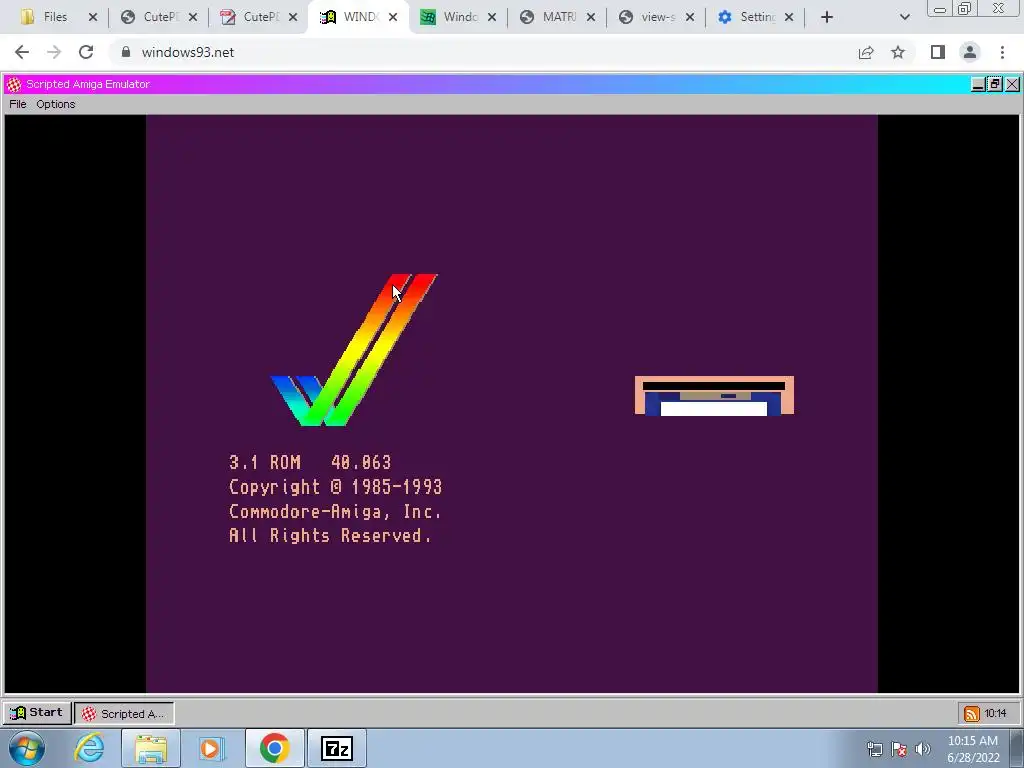The width and height of the screenshot is (1024, 768).
Task: Go back to the previous page
Action: (x=22, y=52)
